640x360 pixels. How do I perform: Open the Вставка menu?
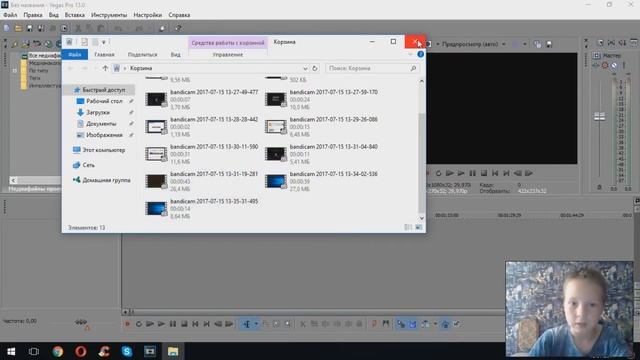tap(75, 15)
